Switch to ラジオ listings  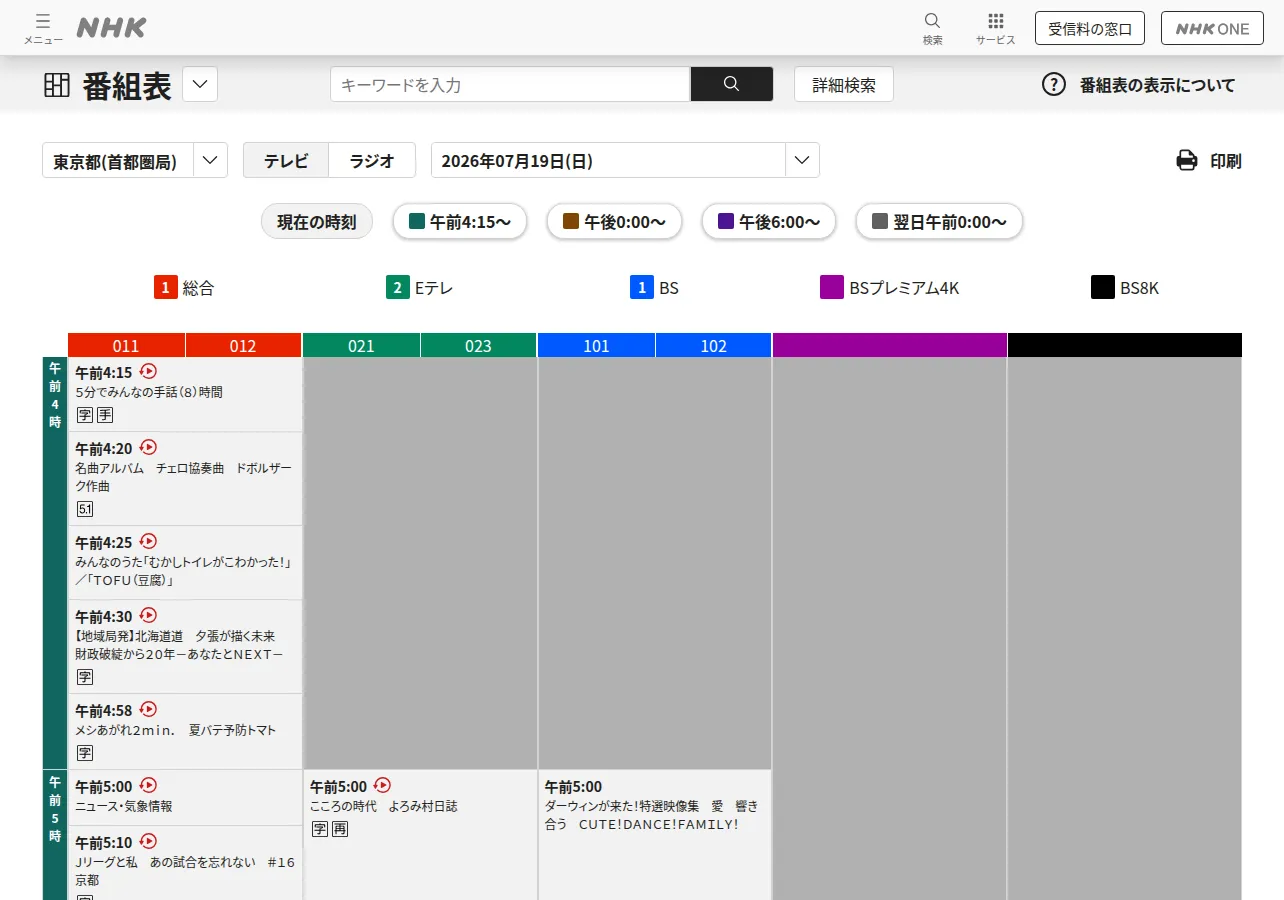coord(372,161)
